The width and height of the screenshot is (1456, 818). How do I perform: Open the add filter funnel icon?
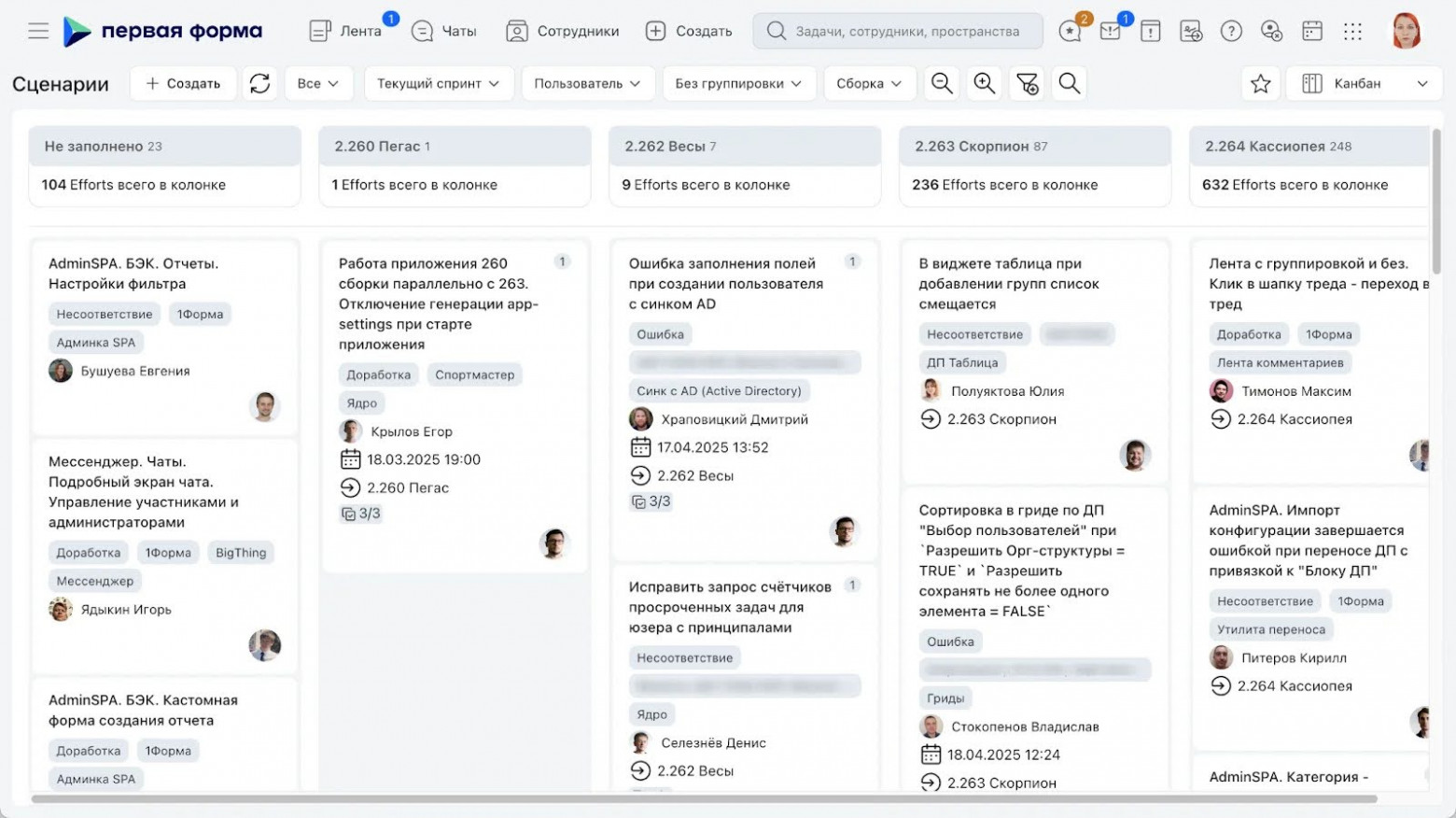click(x=1027, y=83)
